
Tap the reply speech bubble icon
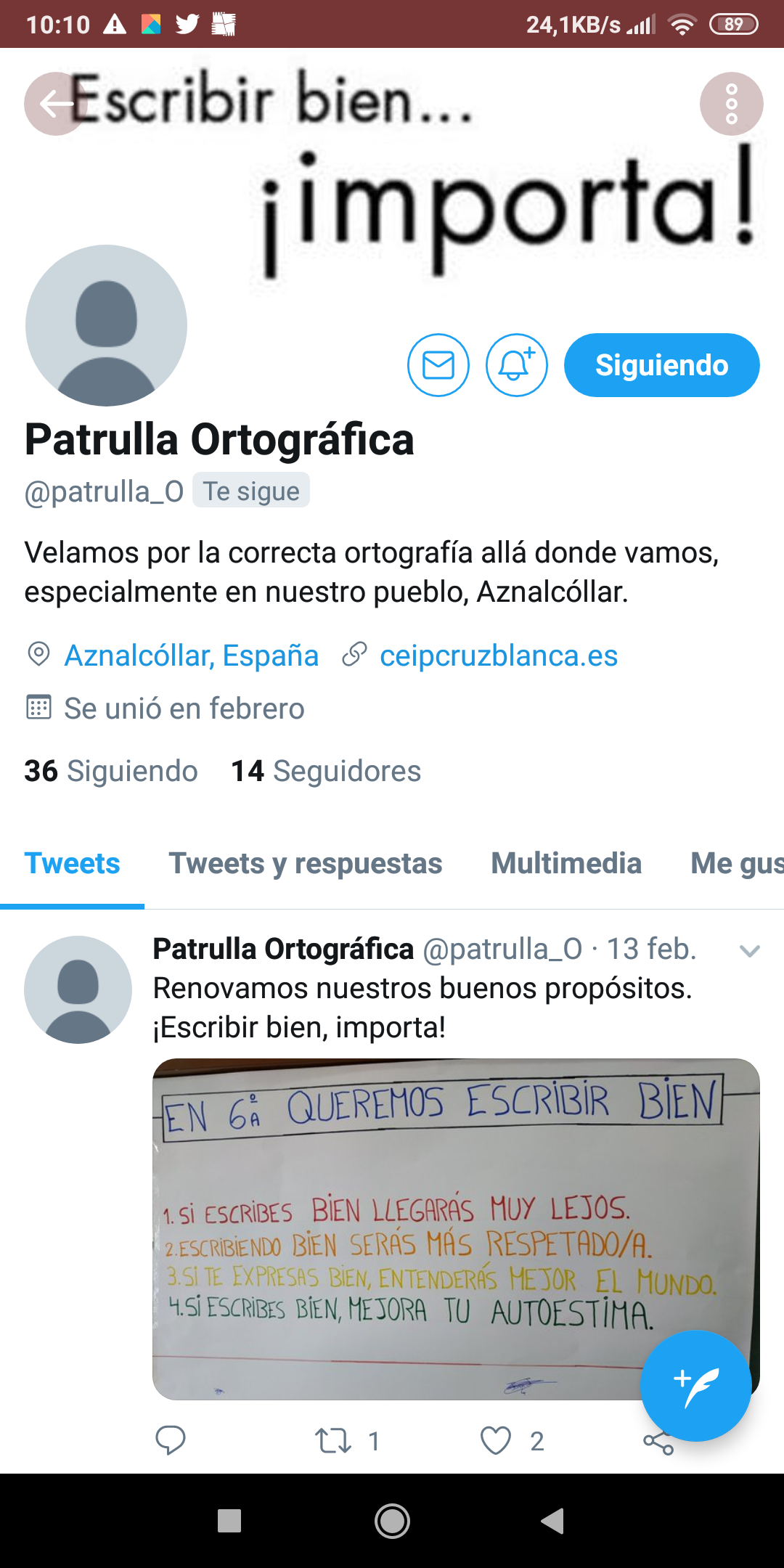tap(171, 1440)
